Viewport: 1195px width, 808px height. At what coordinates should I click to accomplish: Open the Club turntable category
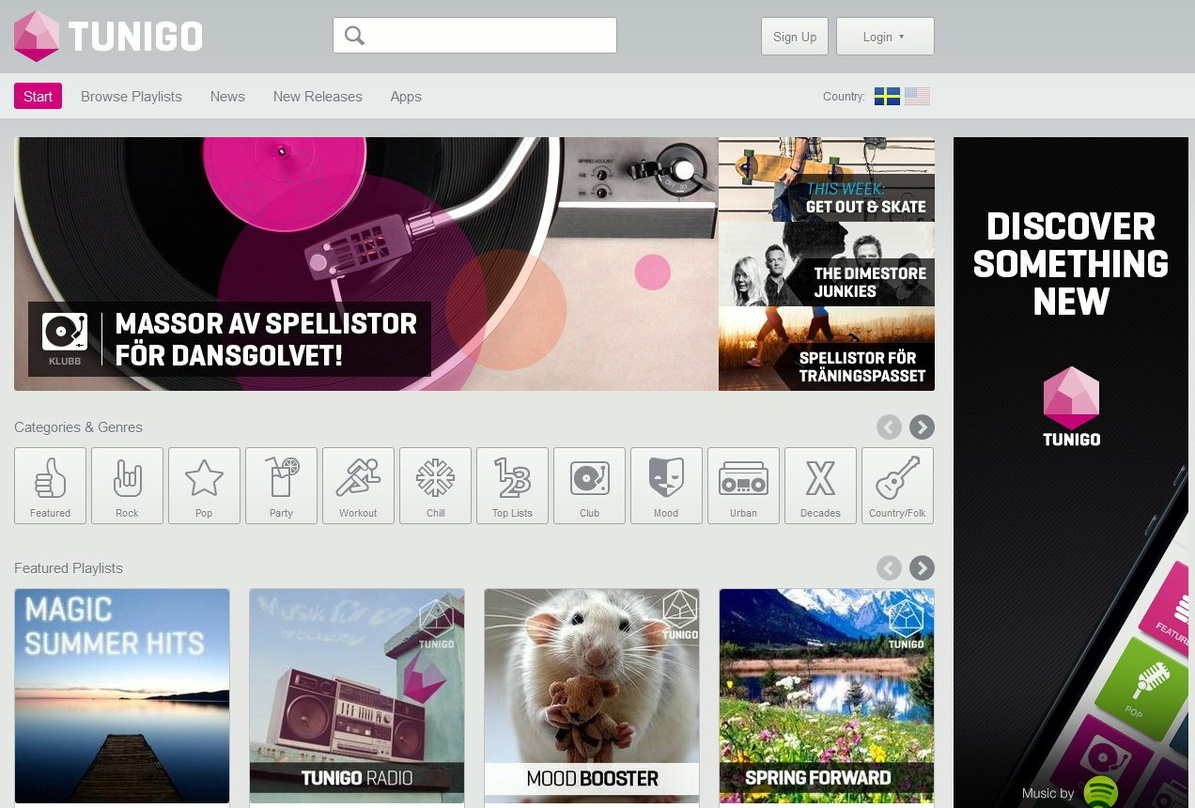[x=589, y=486]
